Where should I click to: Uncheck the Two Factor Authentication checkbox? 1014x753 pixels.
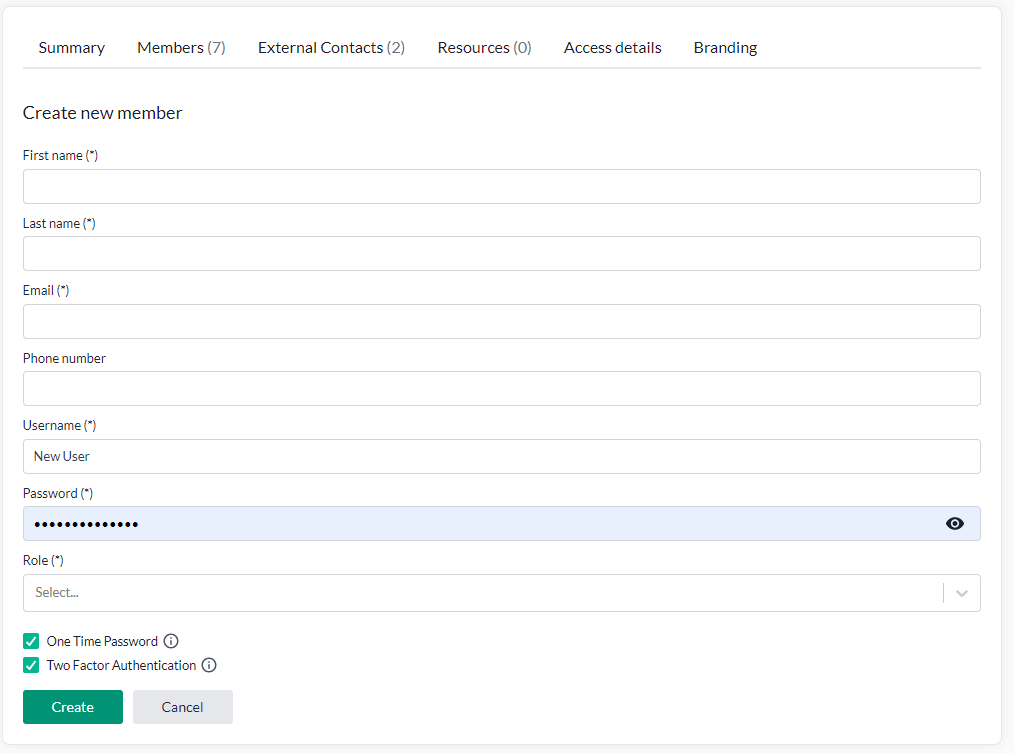click(x=31, y=665)
